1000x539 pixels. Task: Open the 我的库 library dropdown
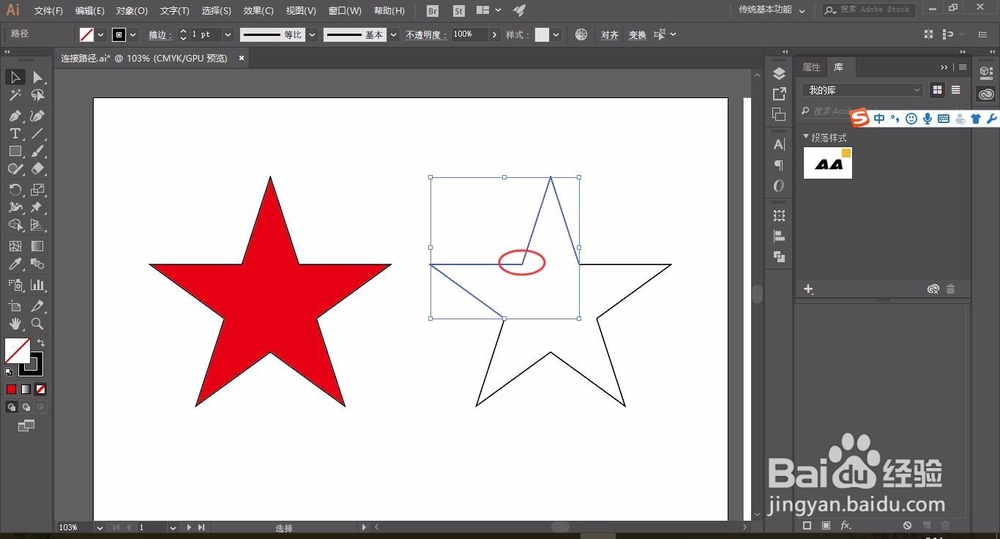tap(862, 90)
